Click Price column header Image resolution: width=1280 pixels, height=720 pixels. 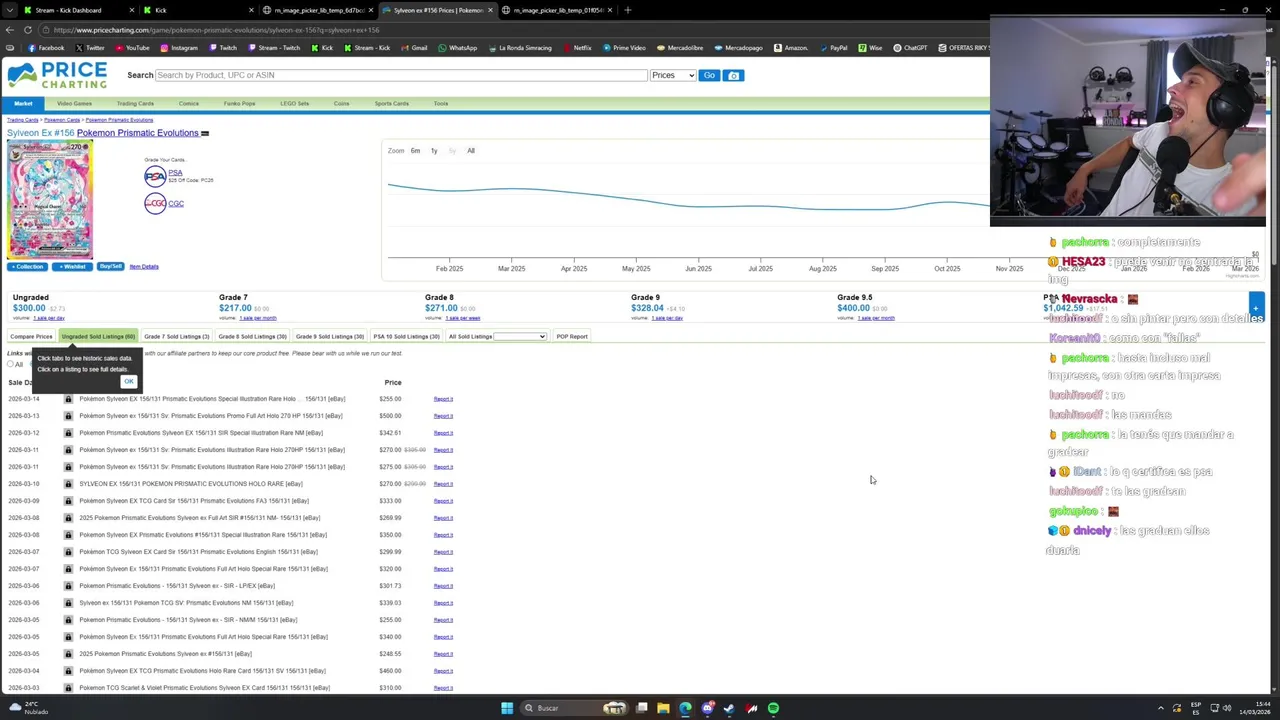coord(393,382)
